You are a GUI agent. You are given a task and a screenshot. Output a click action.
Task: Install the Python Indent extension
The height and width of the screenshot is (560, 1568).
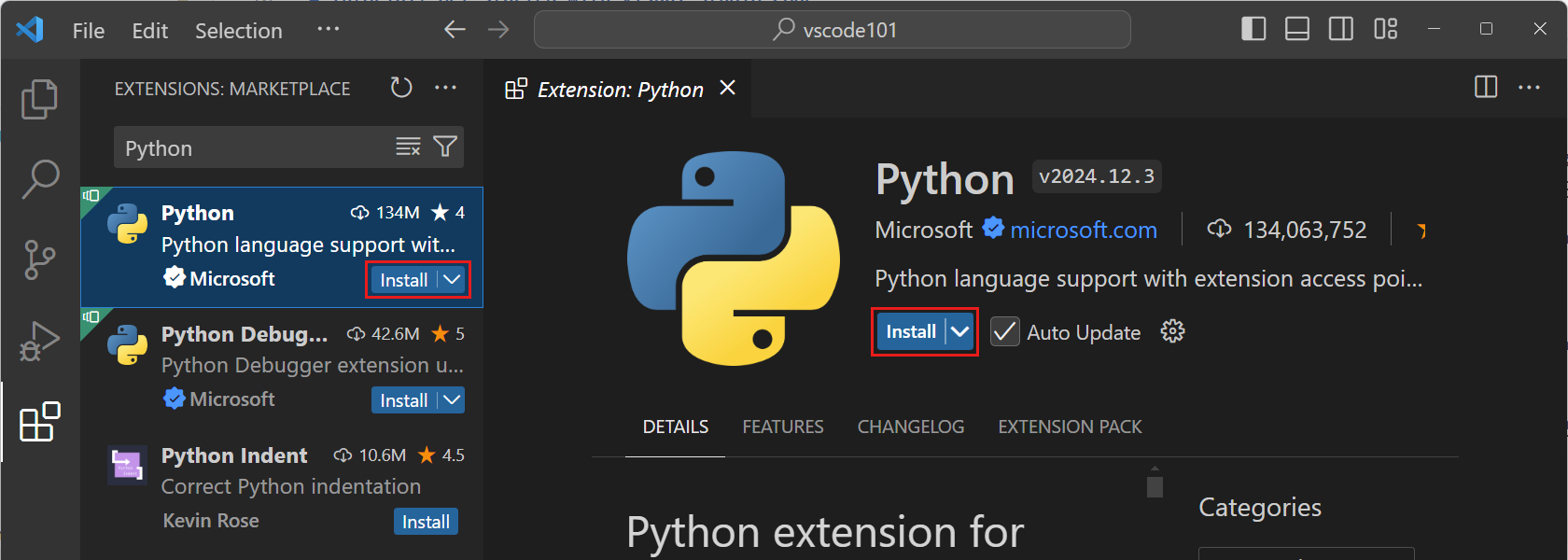(426, 522)
